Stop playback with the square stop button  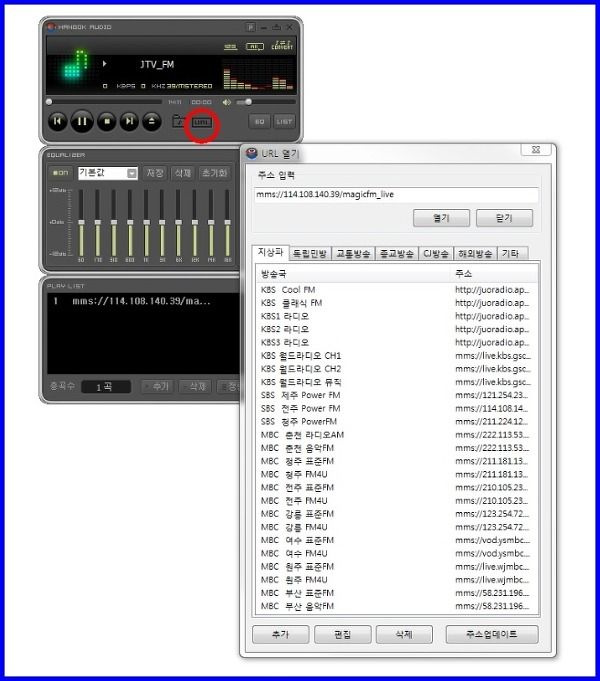pos(107,121)
